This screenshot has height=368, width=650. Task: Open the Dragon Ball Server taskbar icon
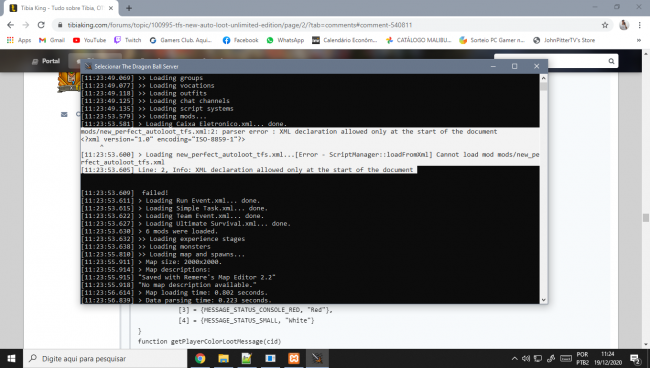[x=317, y=358]
